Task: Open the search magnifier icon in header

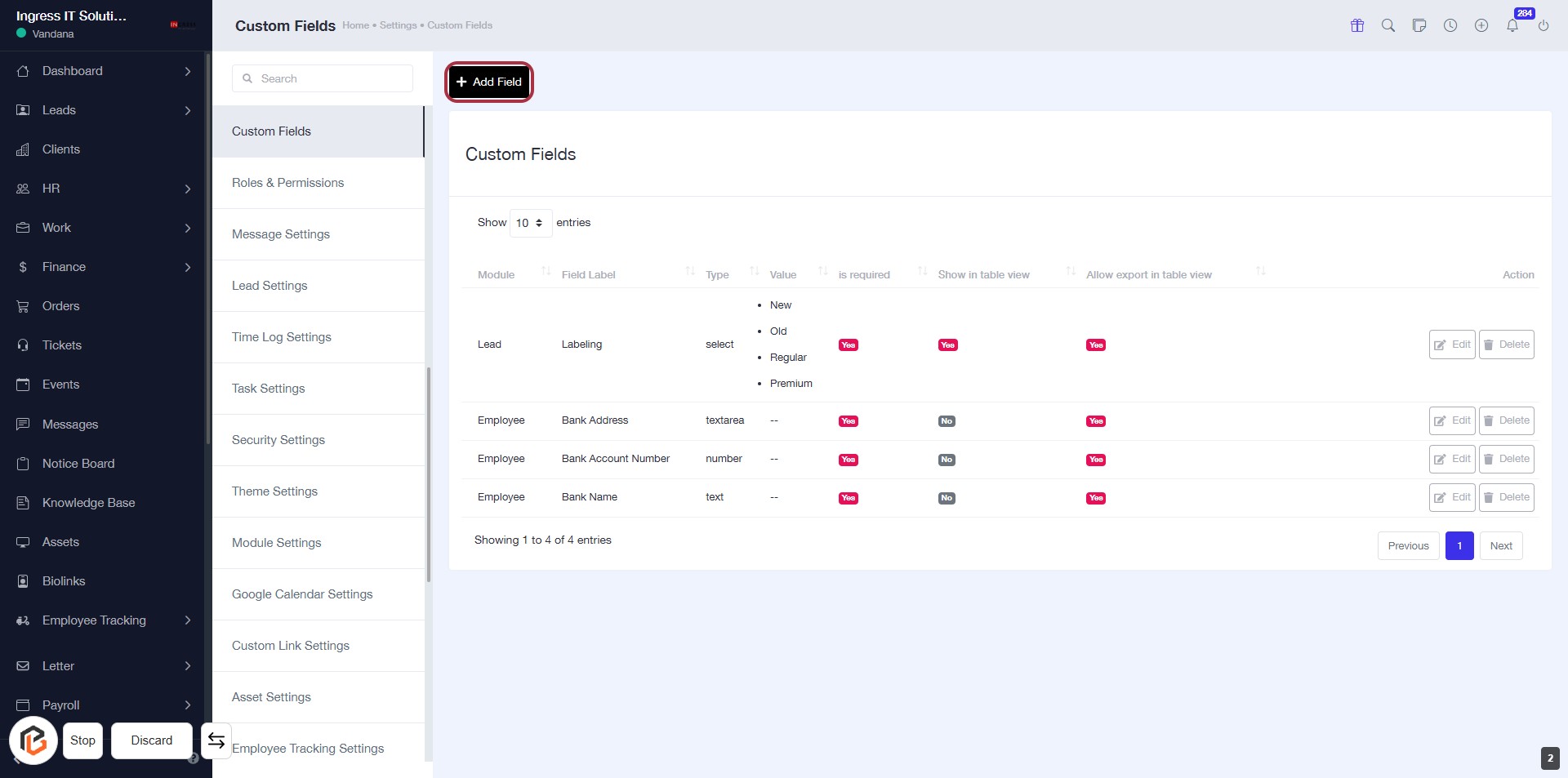Action: click(x=1388, y=25)
